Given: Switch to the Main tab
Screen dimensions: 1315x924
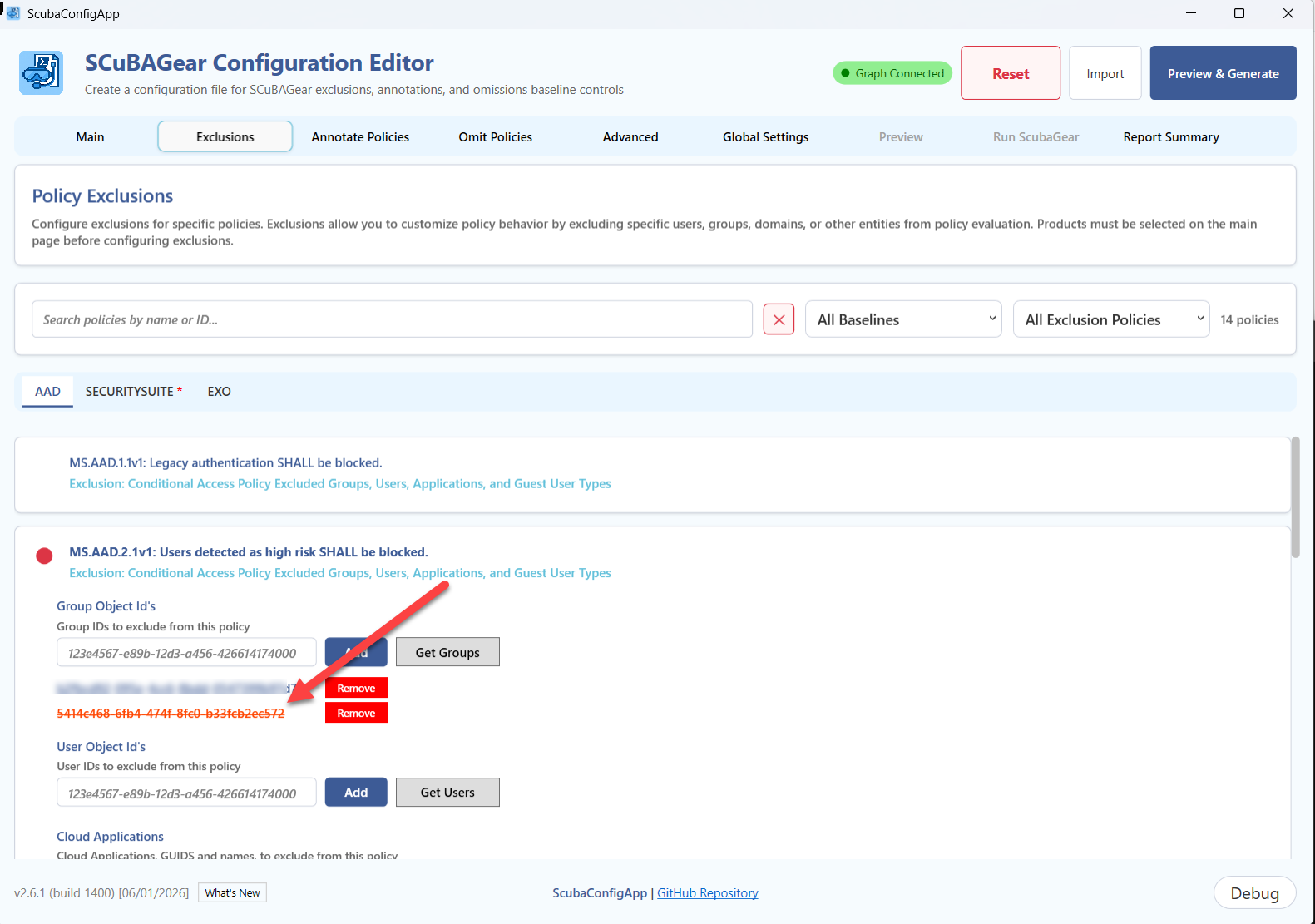Looking at the screenshot, I should click(90, 137).
